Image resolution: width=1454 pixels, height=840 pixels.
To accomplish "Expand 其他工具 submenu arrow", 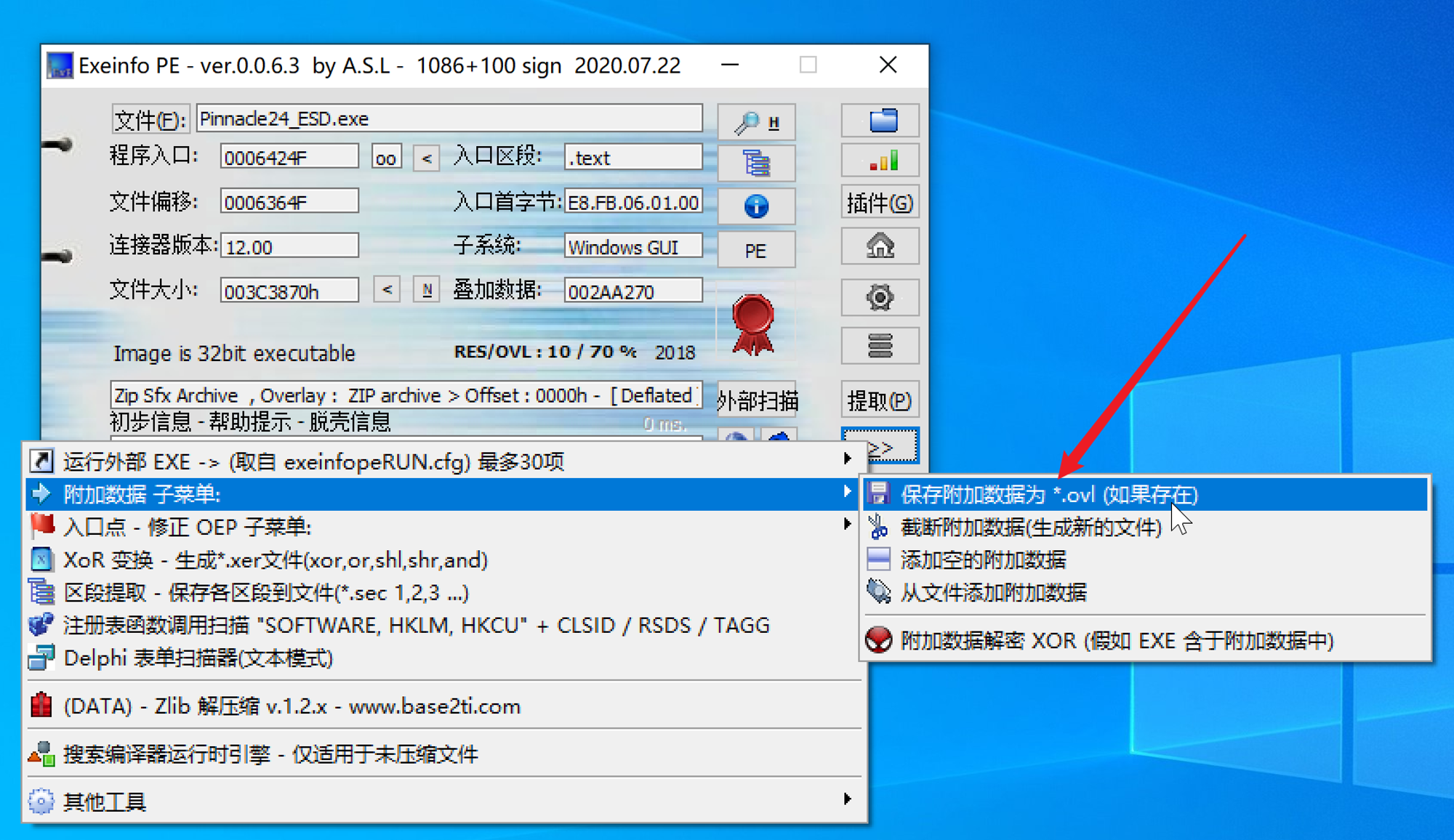I will (847, 799).
